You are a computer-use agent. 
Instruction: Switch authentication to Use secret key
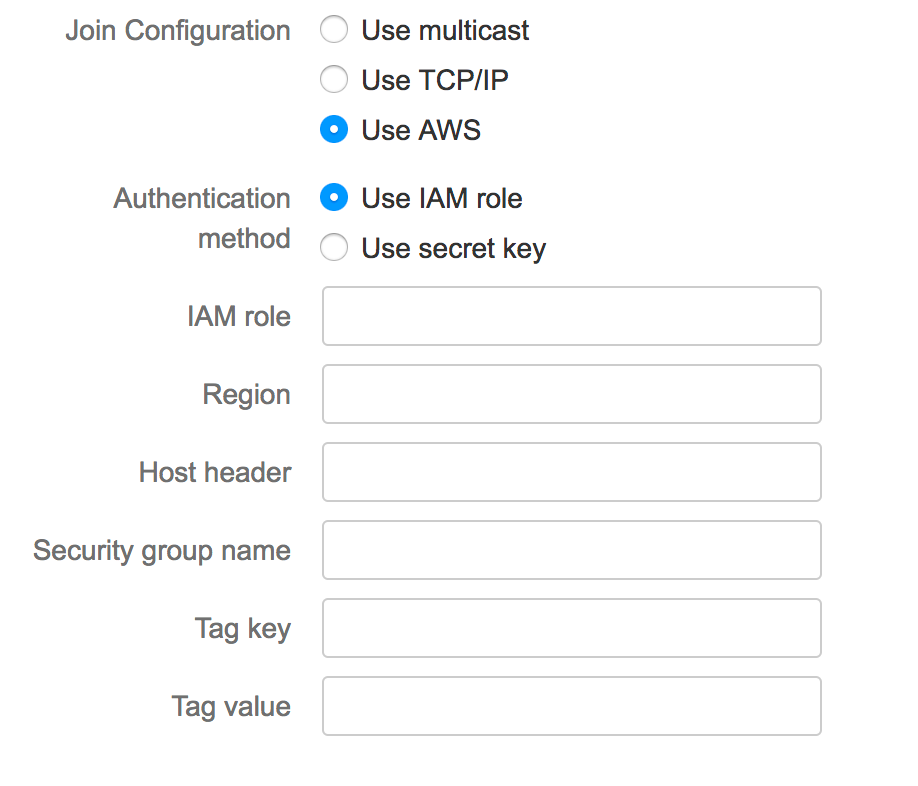(x=334, y=248)
